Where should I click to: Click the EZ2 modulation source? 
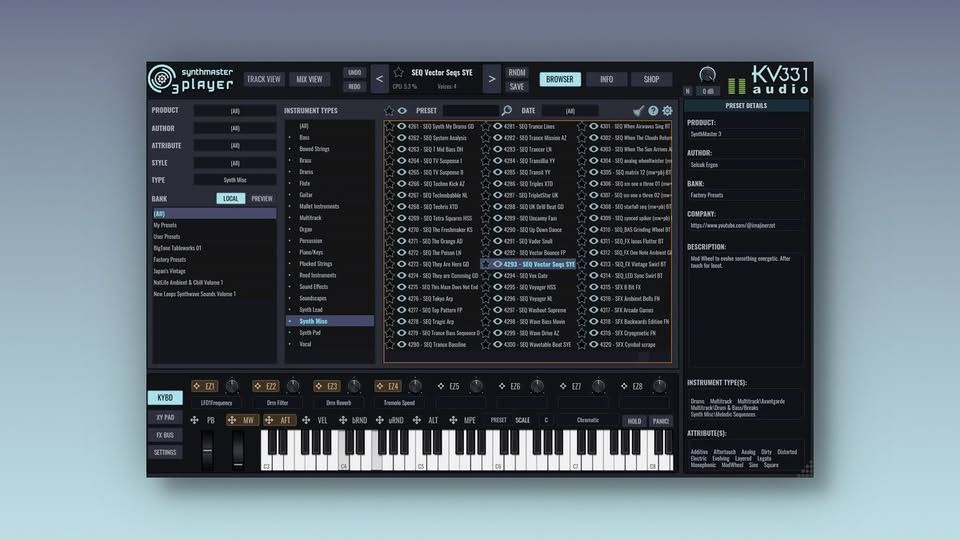(266, 386)
